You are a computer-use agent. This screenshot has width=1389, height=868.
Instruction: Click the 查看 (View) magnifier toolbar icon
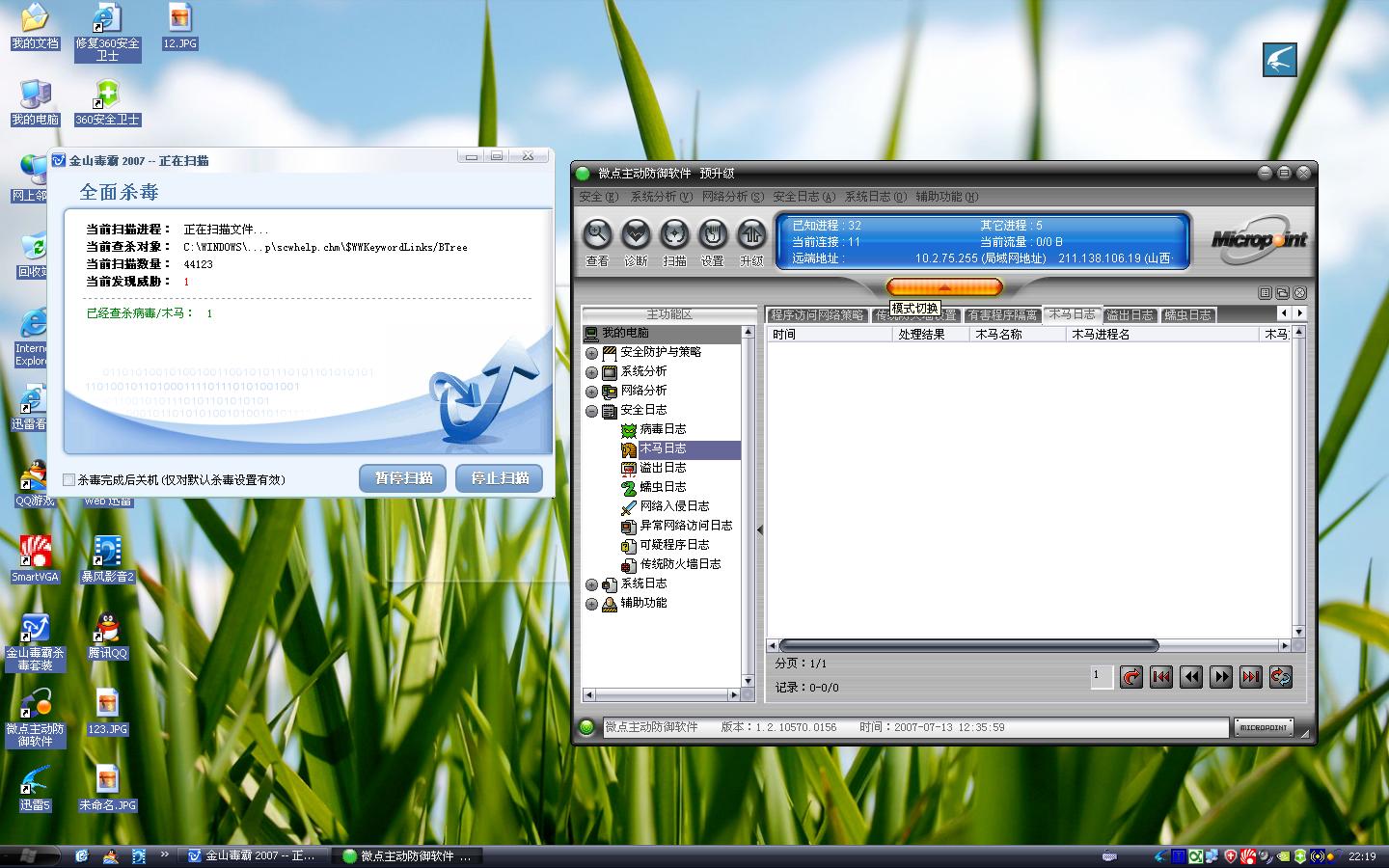pos(597,234)
